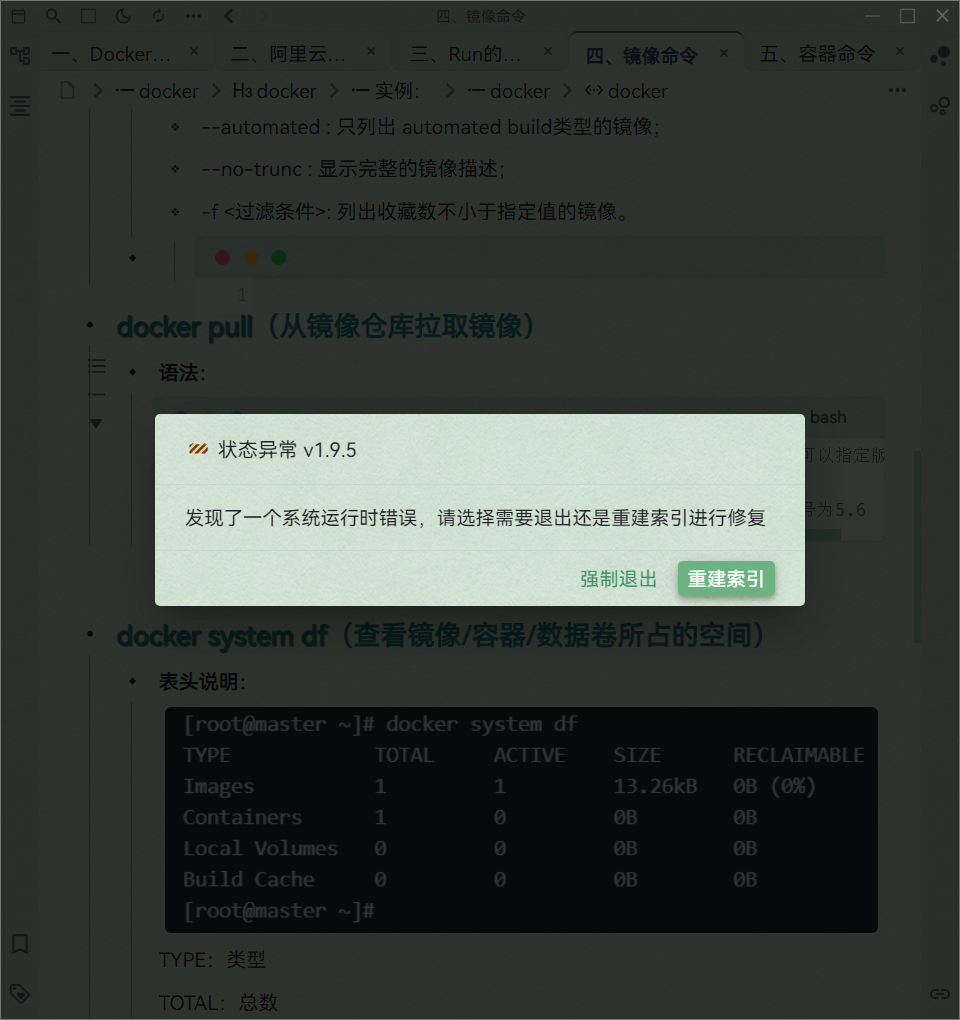This screenshot has height=1020, width=960.
Task: Open the mind-map view icon in the sidebar
Action: tap(20, 55)
